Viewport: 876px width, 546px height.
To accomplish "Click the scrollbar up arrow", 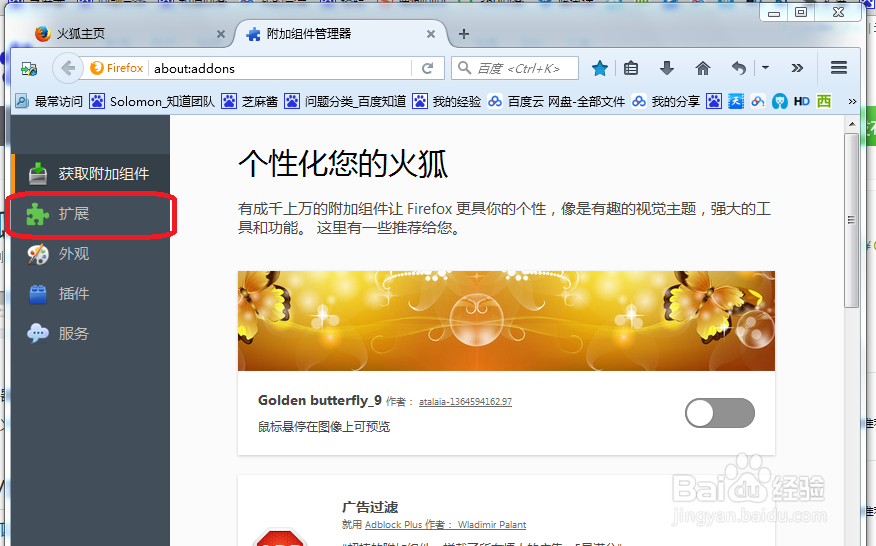I will click(851, 124).
